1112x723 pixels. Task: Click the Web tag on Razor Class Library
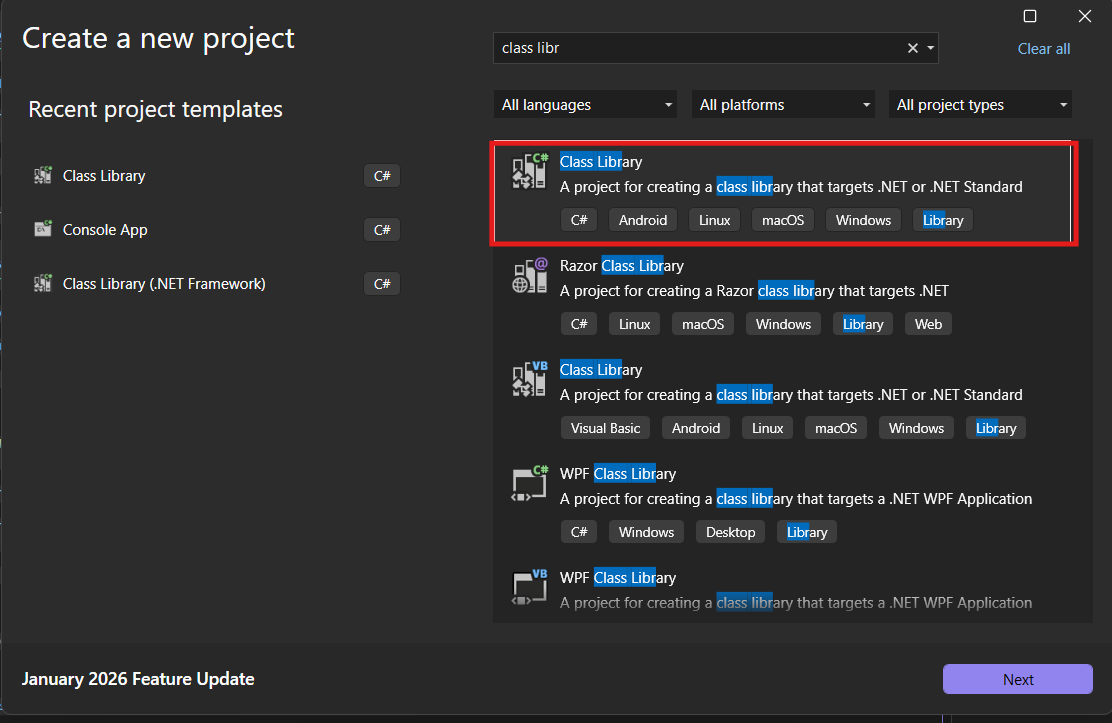tap(928, 324)
